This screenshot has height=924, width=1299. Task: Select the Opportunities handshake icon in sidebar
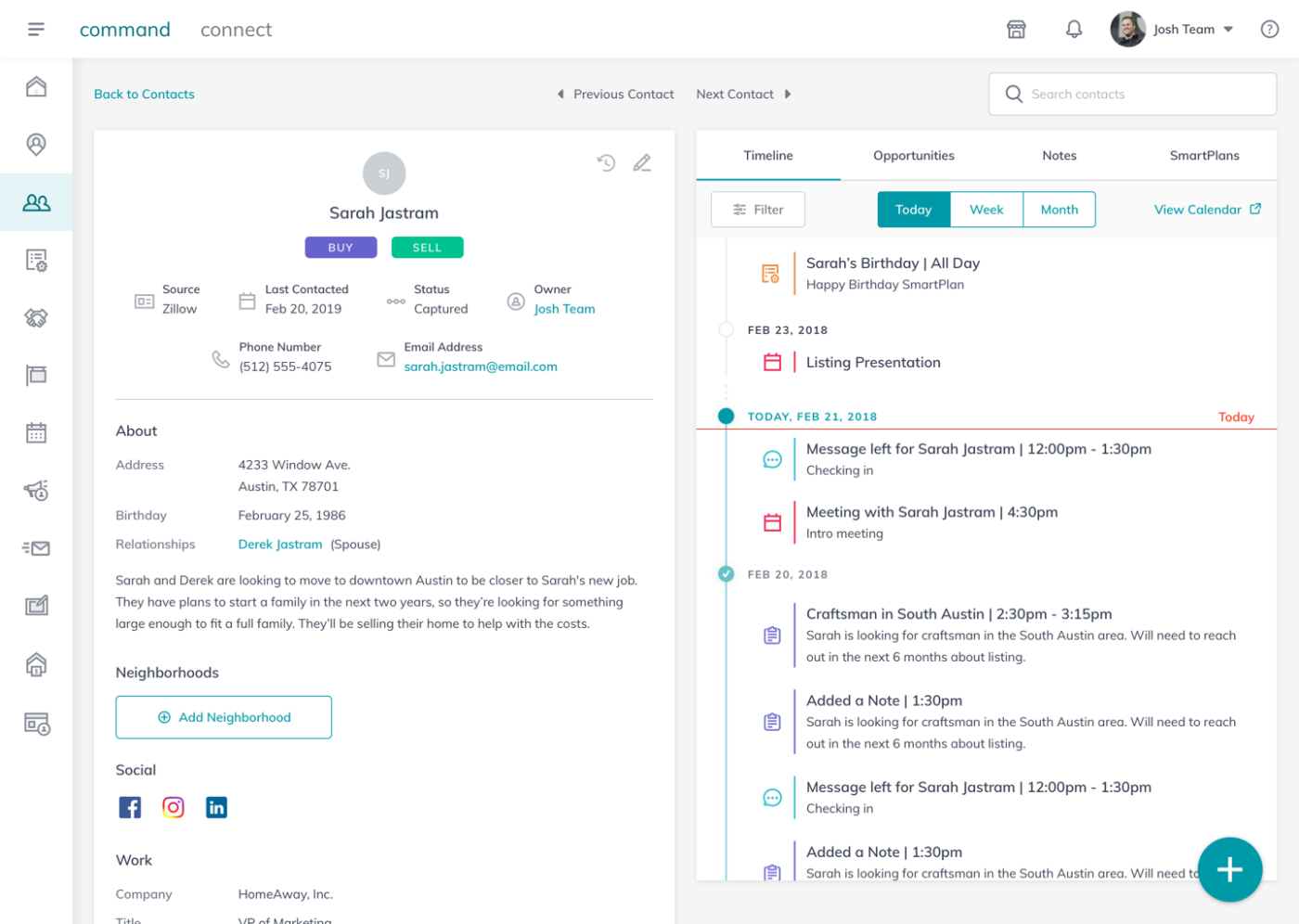tap(36, 316)
